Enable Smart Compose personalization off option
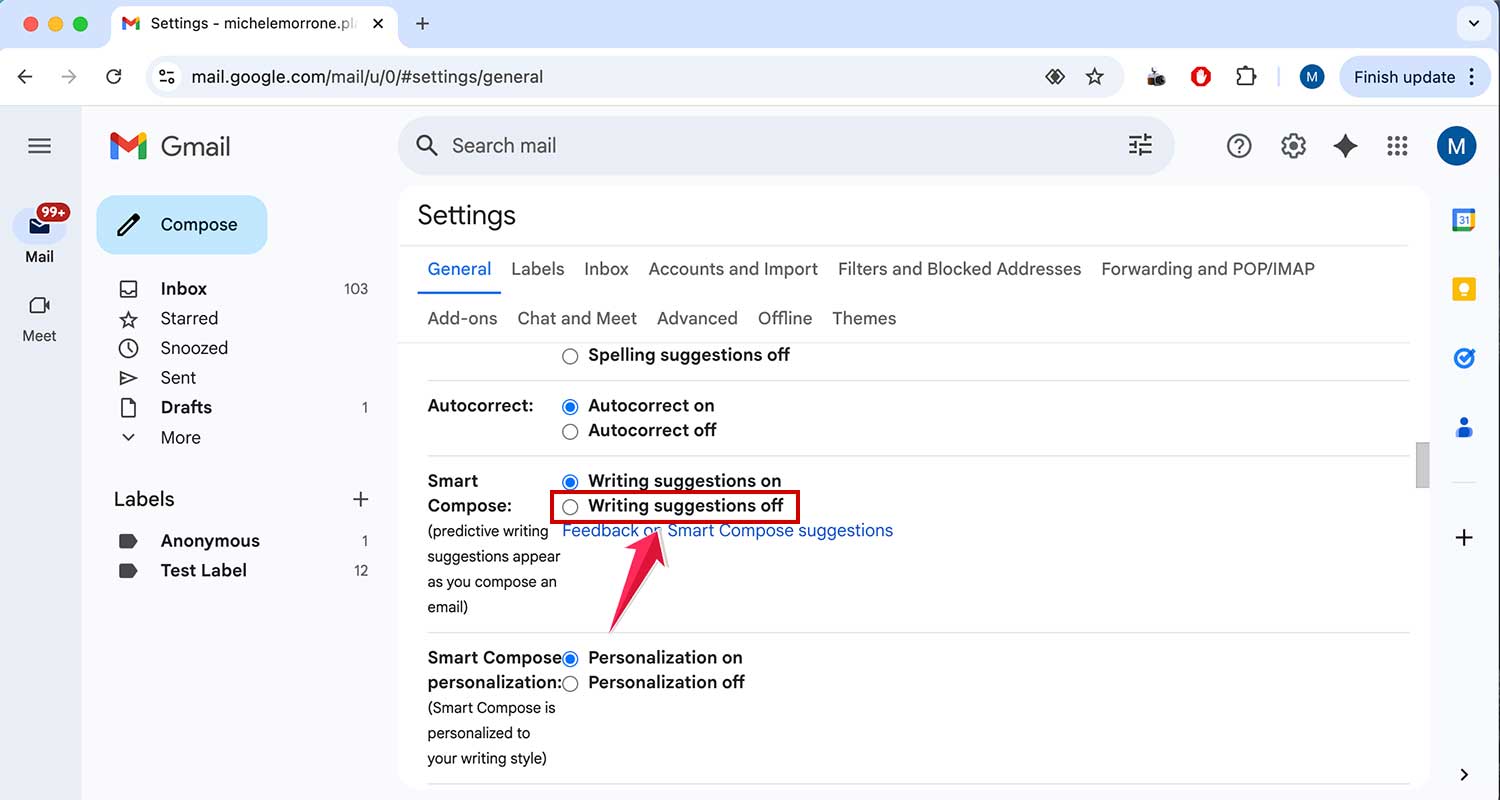1500x800 pixels. tap(570, 683)
